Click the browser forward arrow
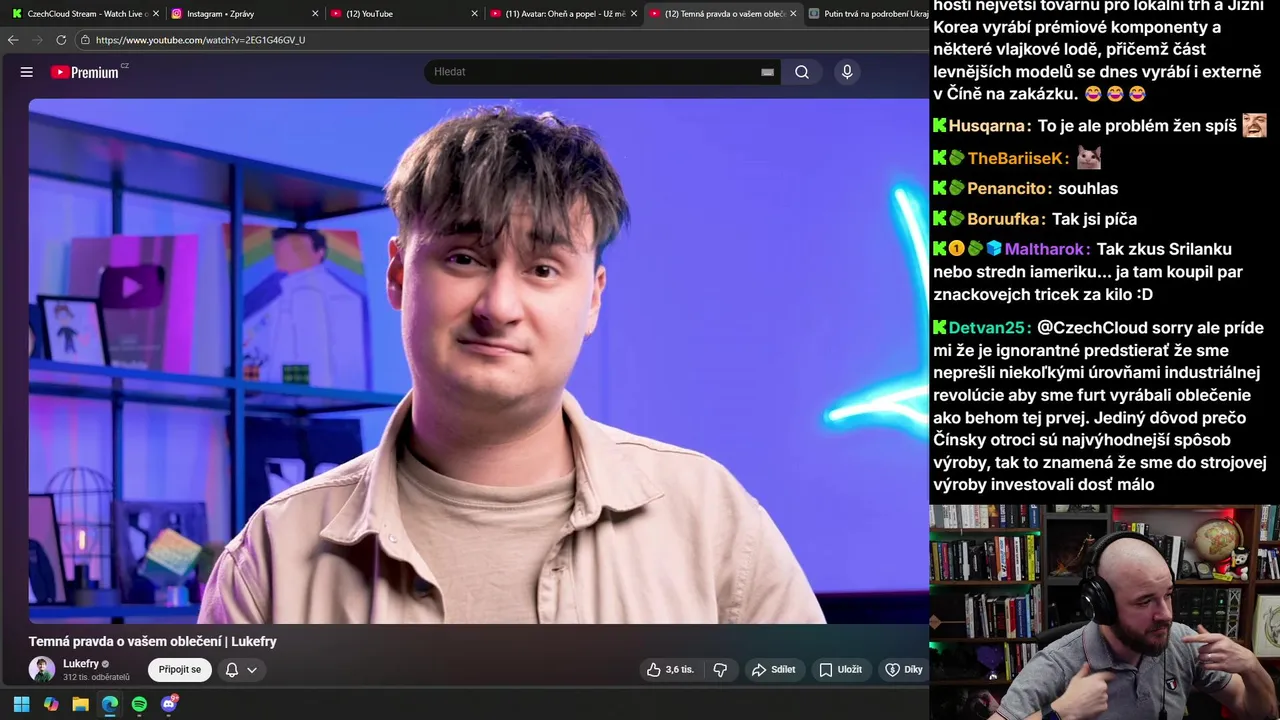The image size is (1280, 720). coord(37,40)
